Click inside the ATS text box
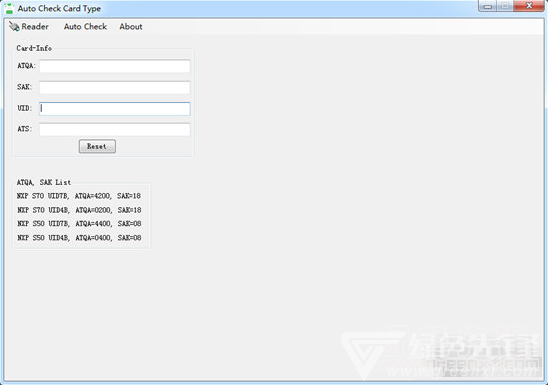 click(x=115, y=130)
